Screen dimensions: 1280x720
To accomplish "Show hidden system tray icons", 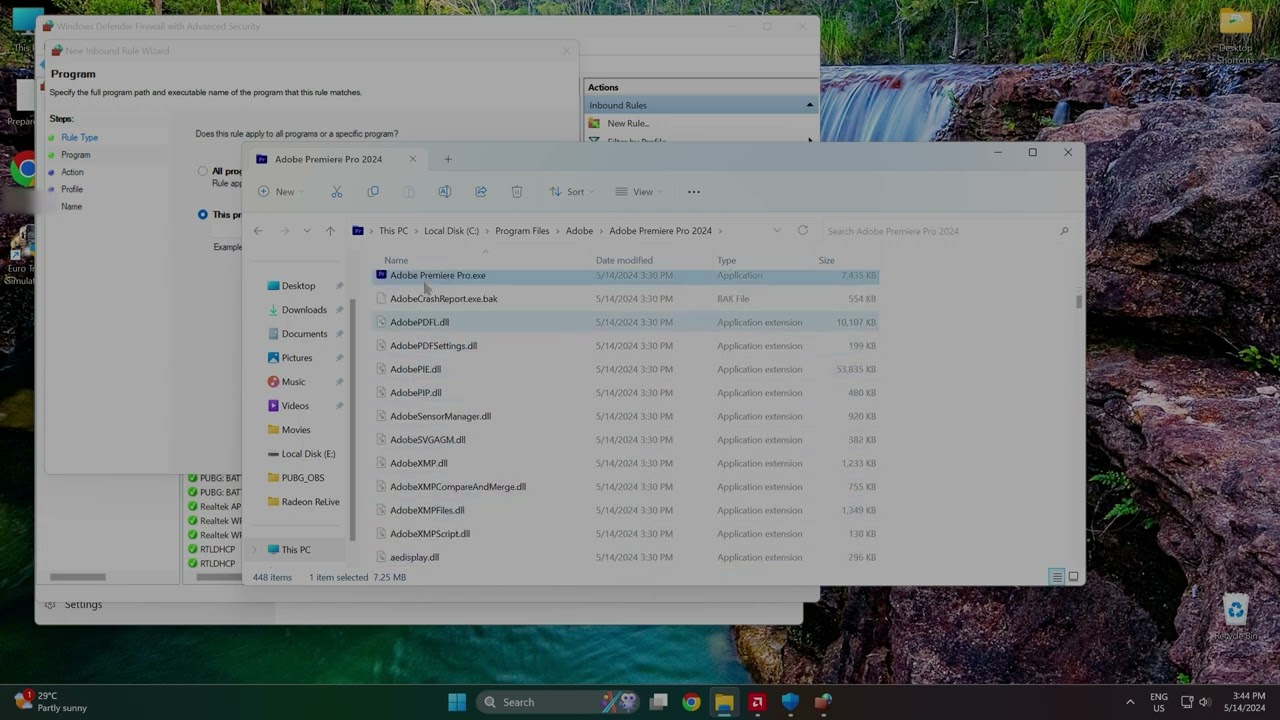I will coord(1130,702).
